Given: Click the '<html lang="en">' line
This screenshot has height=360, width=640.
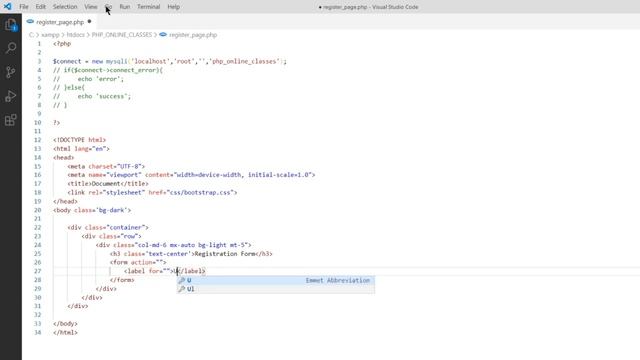Looking at the screenshot, I should click(81, 149).
